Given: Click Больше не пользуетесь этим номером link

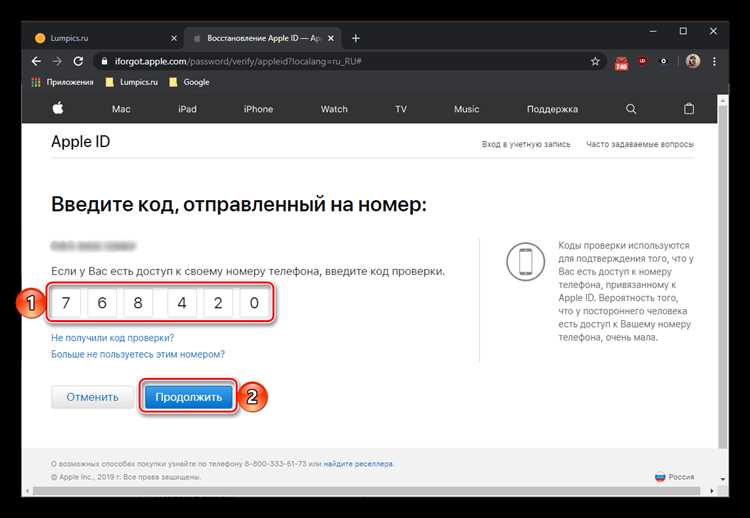Looking at the screenshot, I should (x=138, y=354).
